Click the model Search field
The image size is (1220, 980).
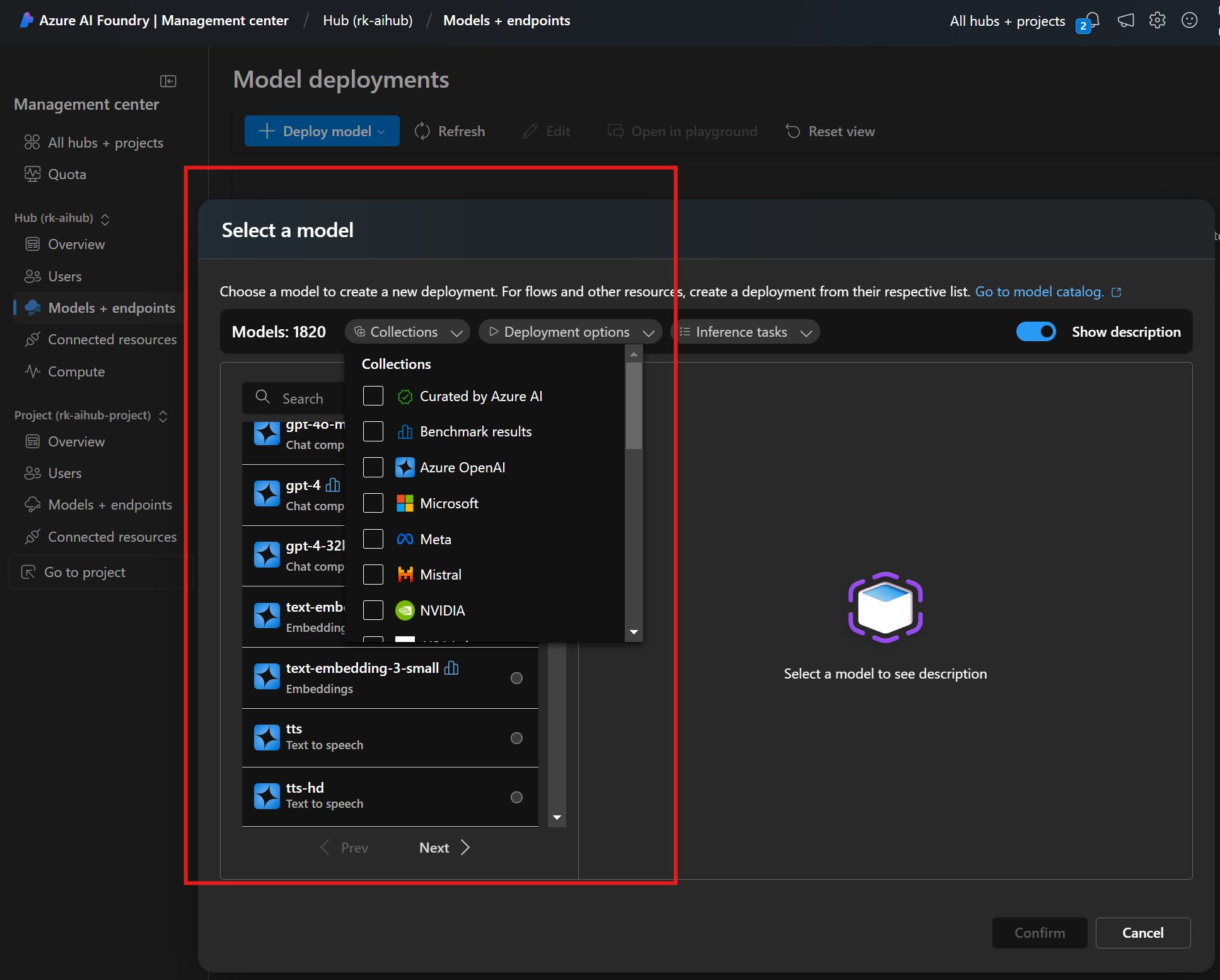tap(303, 399)
